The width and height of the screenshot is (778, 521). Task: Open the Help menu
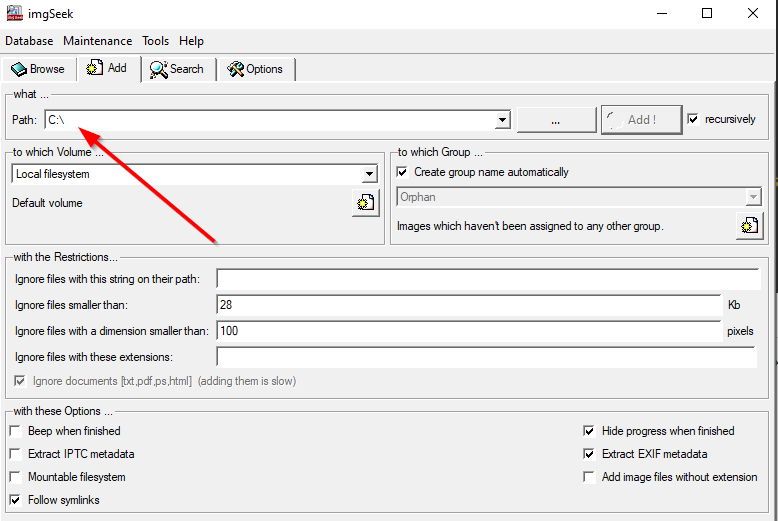pos(192,41)
